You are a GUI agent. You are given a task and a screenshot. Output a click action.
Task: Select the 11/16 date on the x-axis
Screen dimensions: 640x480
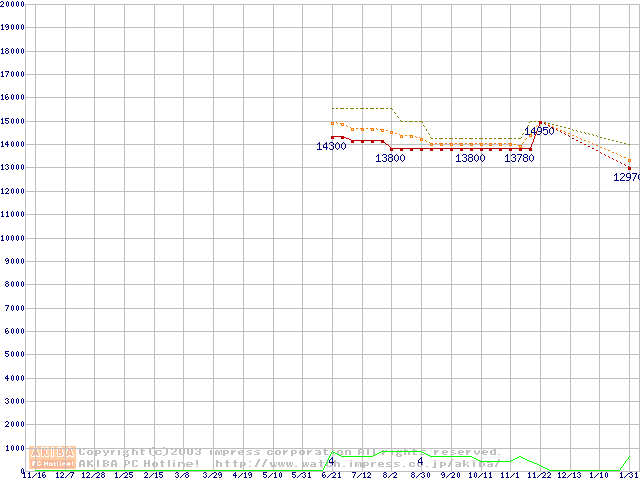[x=33, y=475]
